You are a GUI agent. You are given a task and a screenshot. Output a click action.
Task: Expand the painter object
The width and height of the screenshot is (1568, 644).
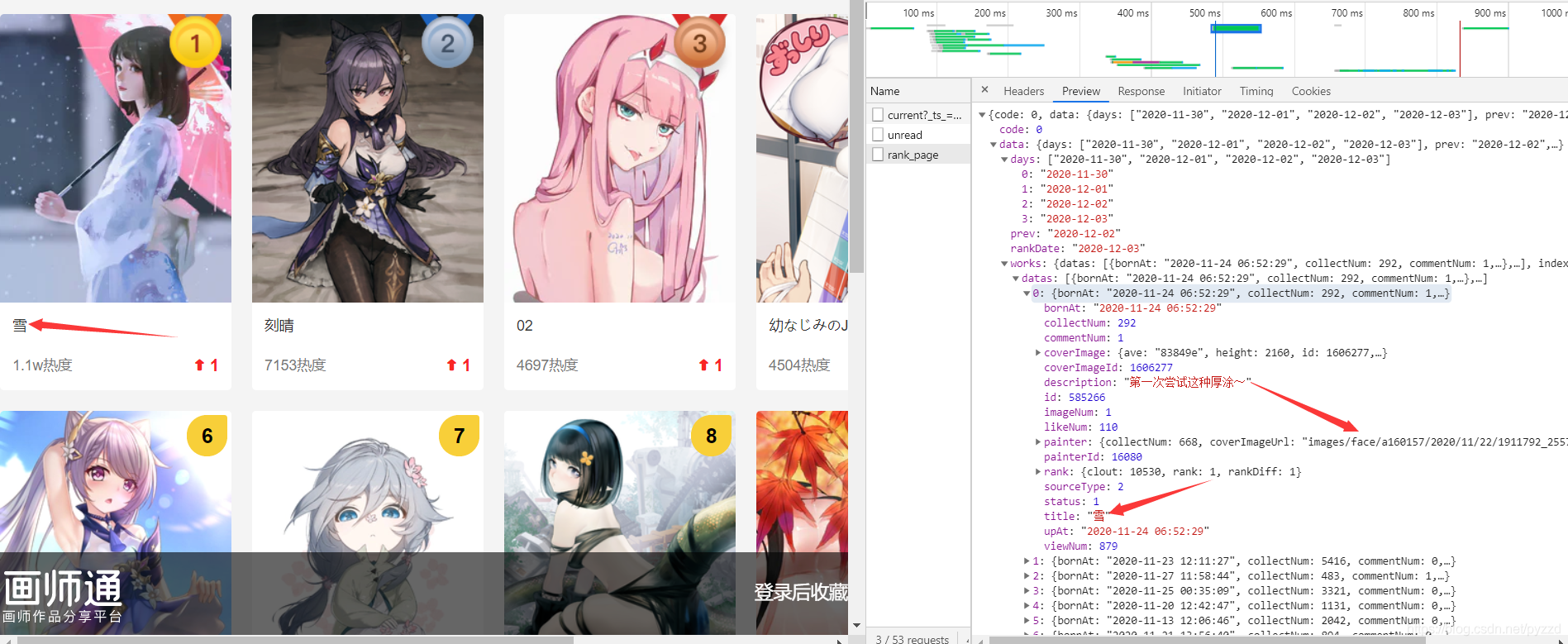1038,442
